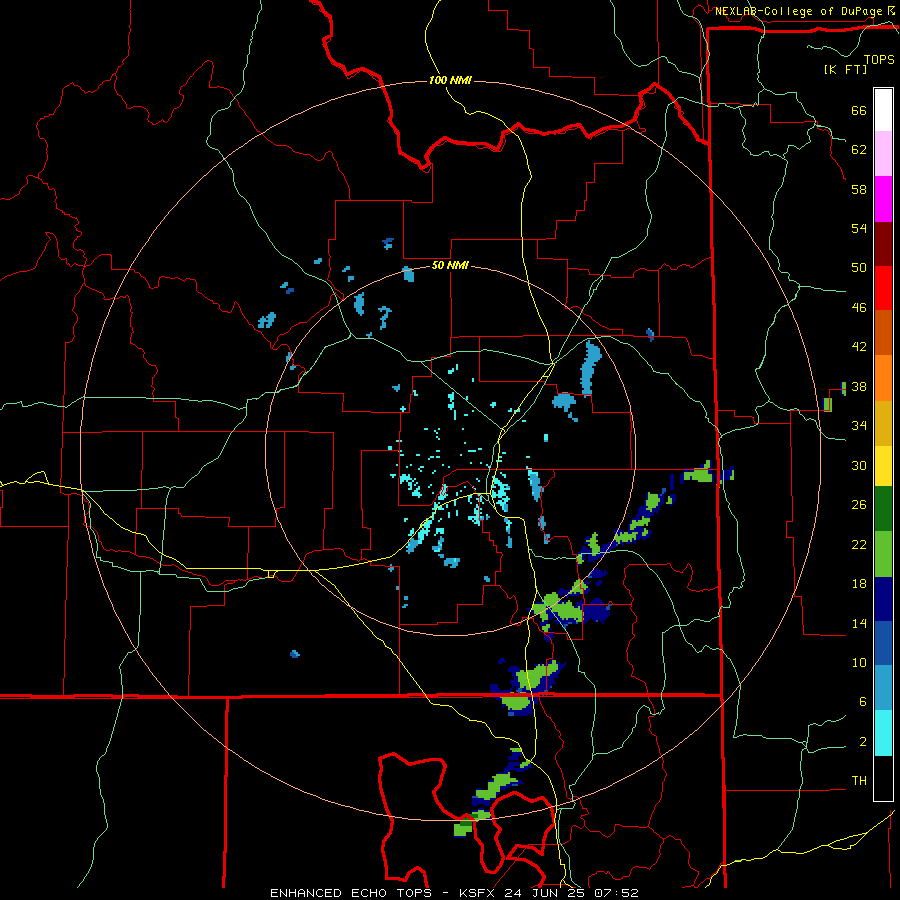The image size is (900, 900).
Task: Click the white color swatch in legend
Action: pyautogui.click(x=883, y=110)
